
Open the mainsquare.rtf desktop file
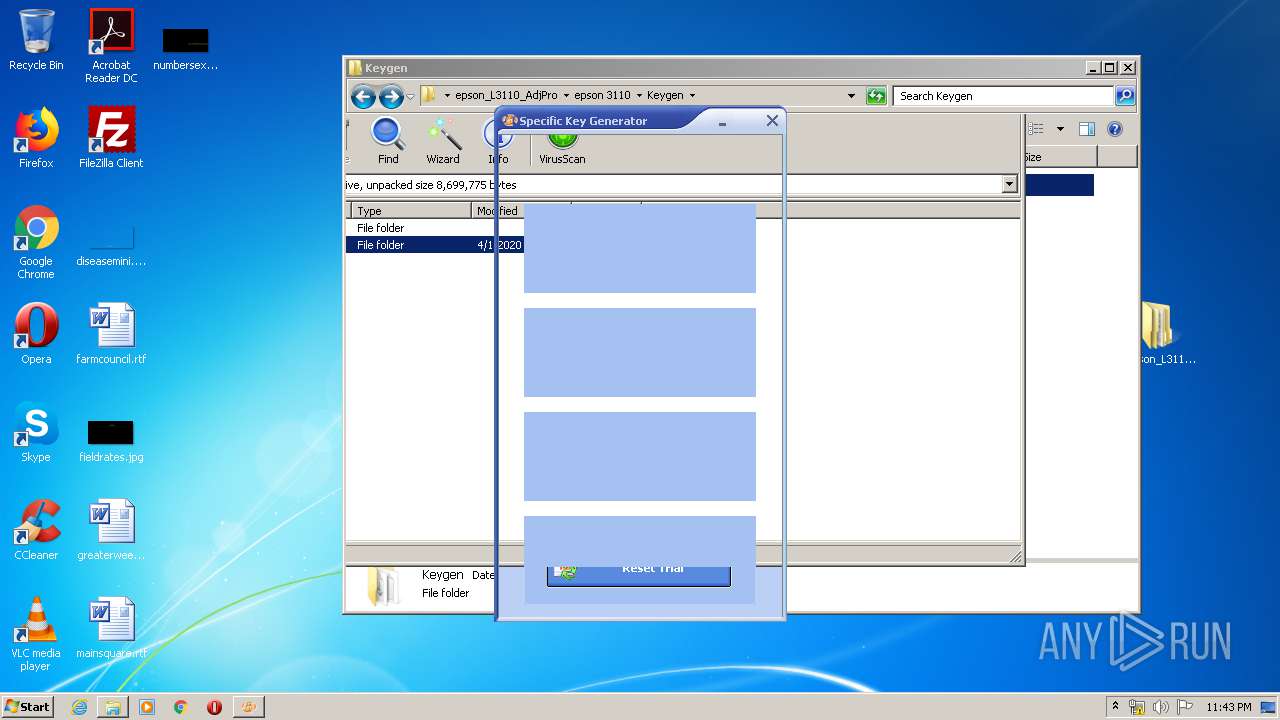[x=111, y=628]
